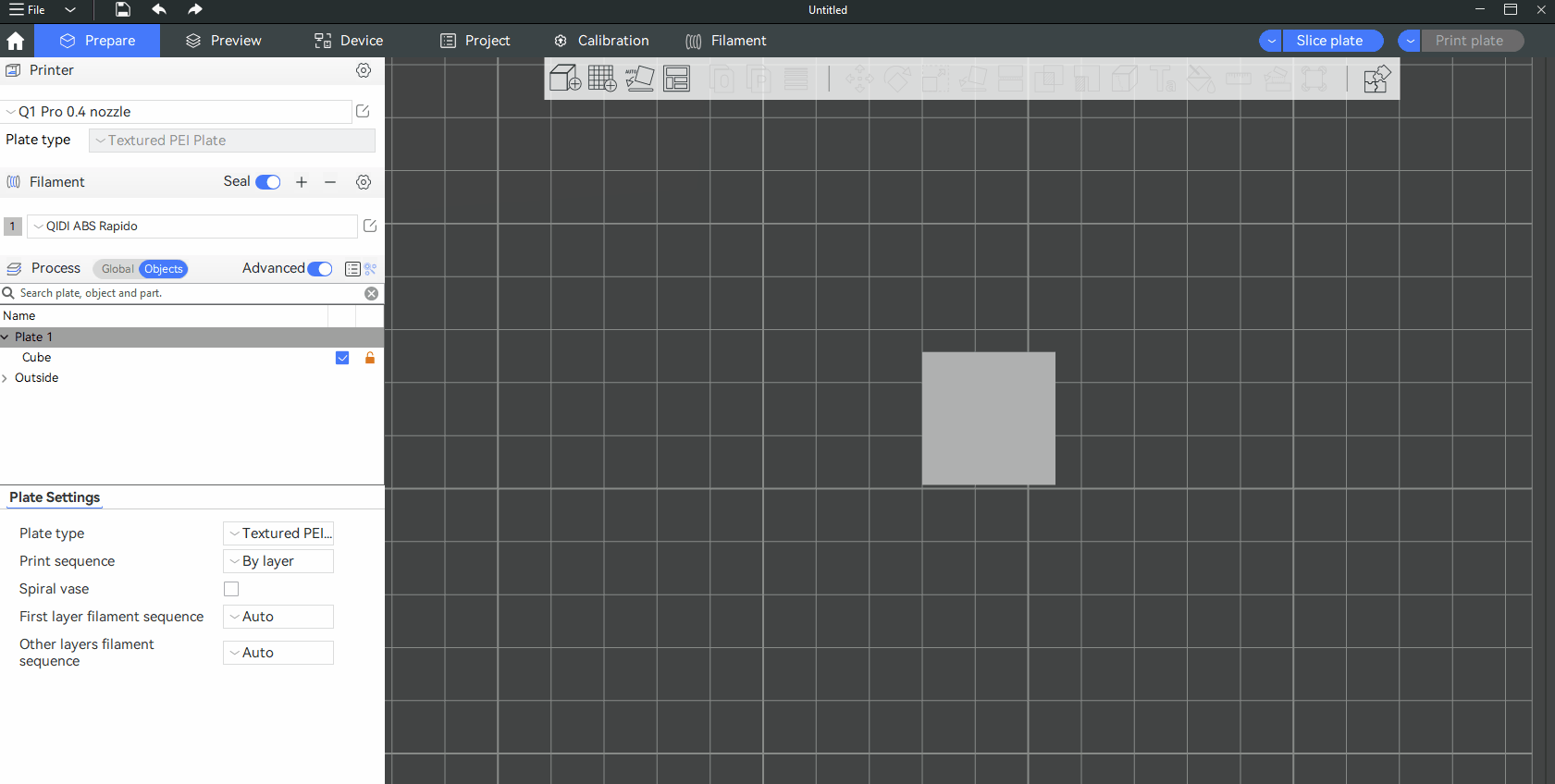Open the Q1 Pro 0.4 nozzle dropdown

point(176,112)
